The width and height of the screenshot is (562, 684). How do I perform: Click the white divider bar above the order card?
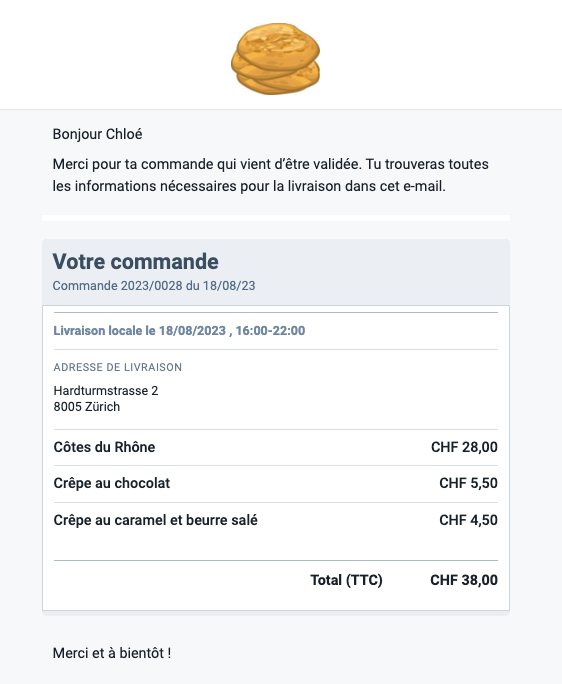pos(276,218)
